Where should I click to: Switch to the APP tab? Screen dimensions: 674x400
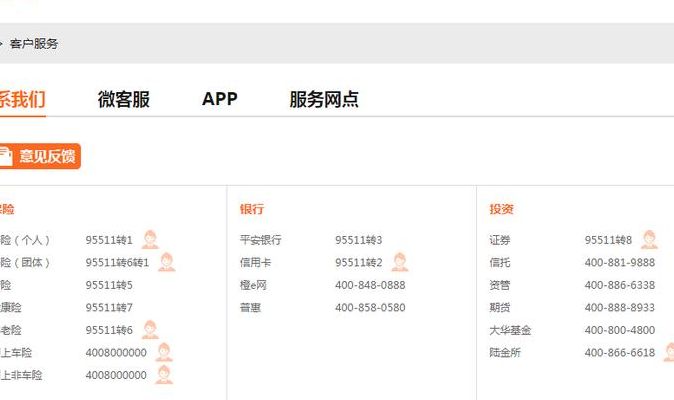tap(220, 99)
